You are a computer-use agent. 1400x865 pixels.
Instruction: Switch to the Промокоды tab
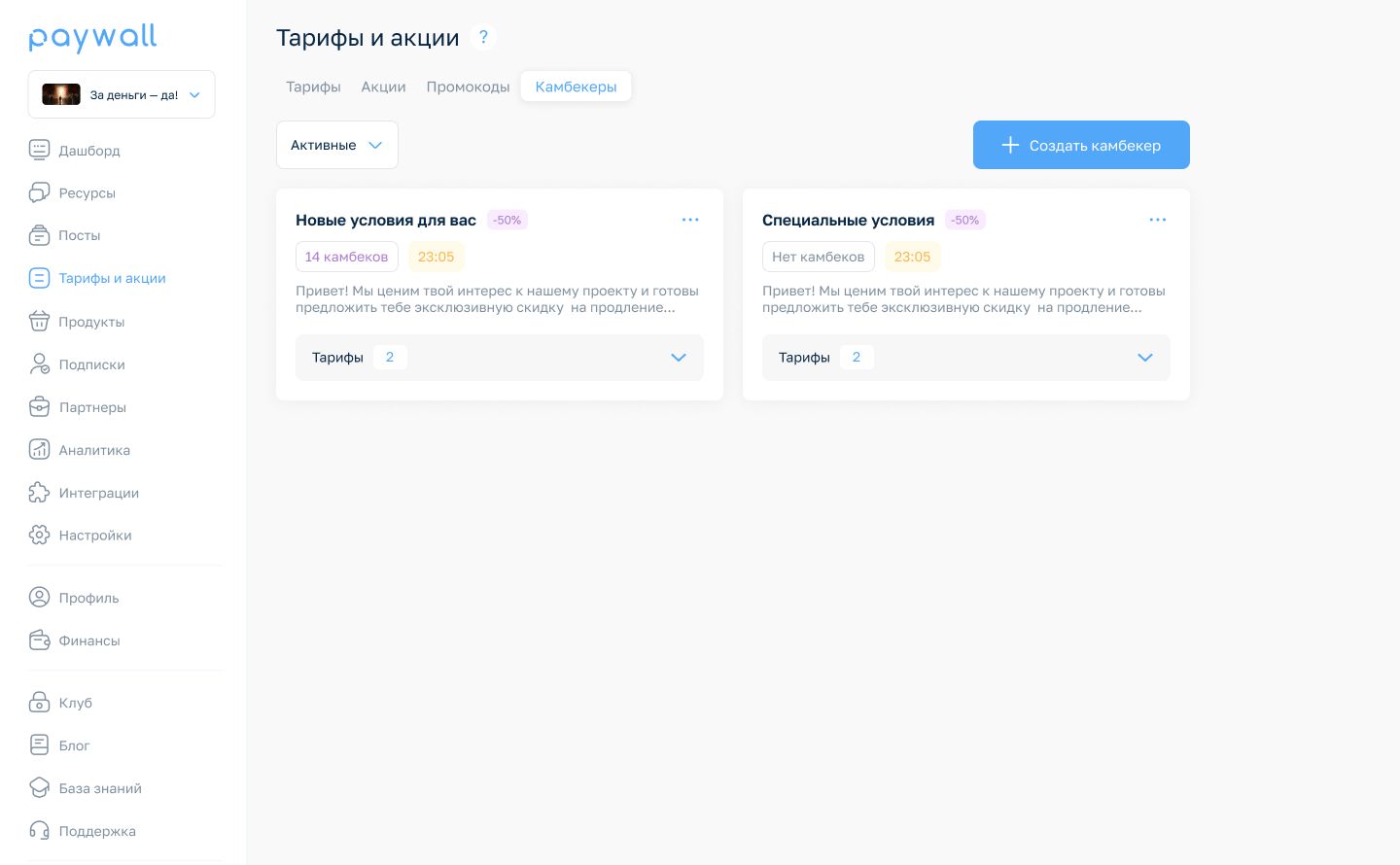tap(468, 86)
